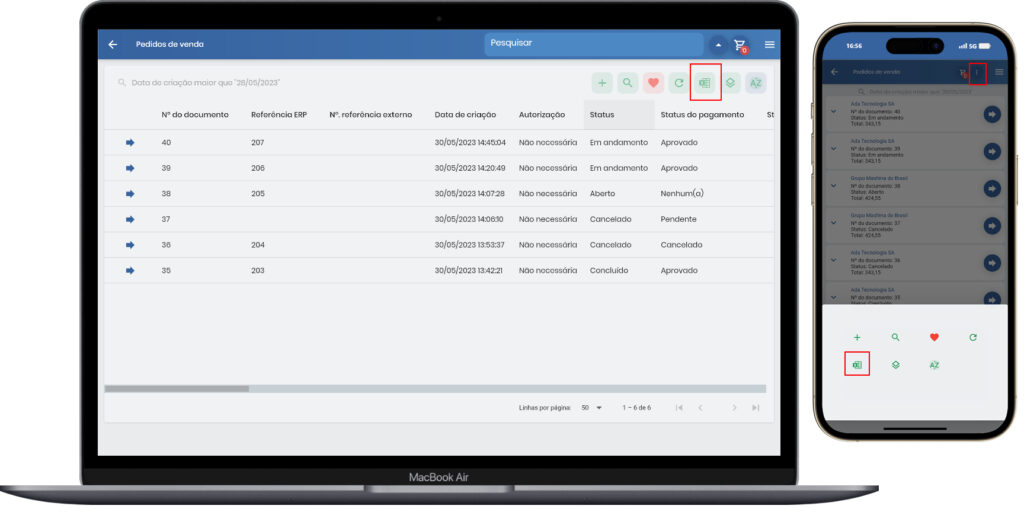This screenshot has width=1024, height=512.
Task: Click the Pendente payment status of order 37
Action: (x=679, y=219)
